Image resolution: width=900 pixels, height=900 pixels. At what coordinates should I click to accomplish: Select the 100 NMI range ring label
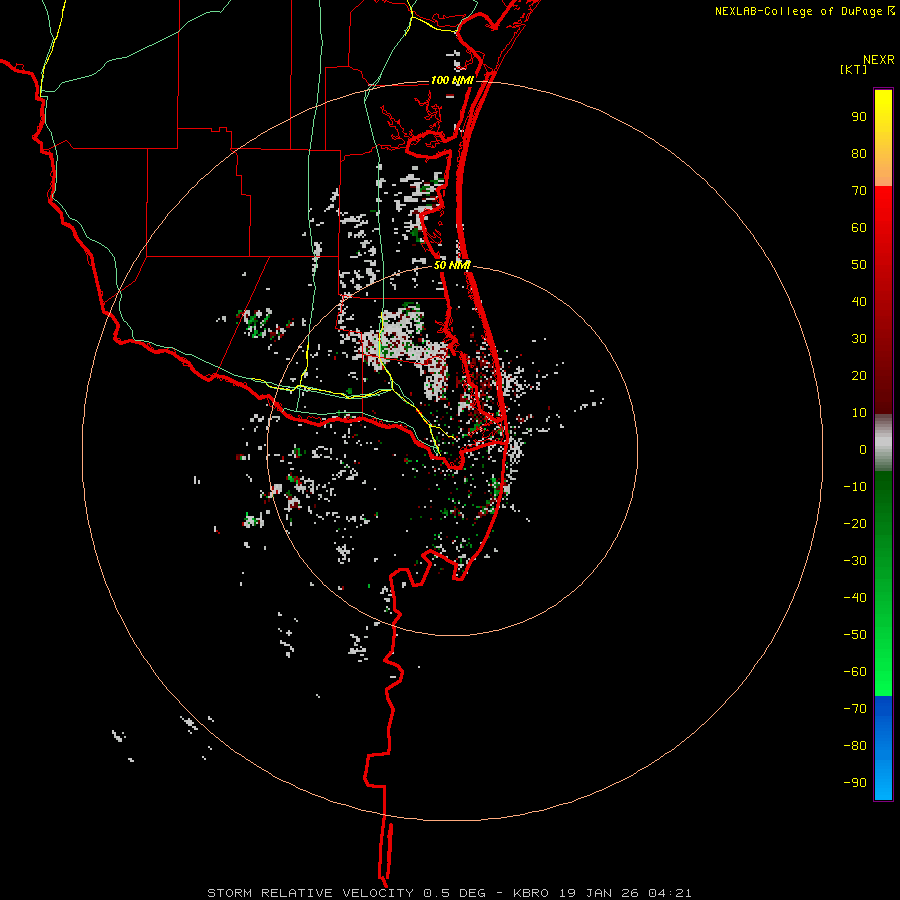coord(452,80)
